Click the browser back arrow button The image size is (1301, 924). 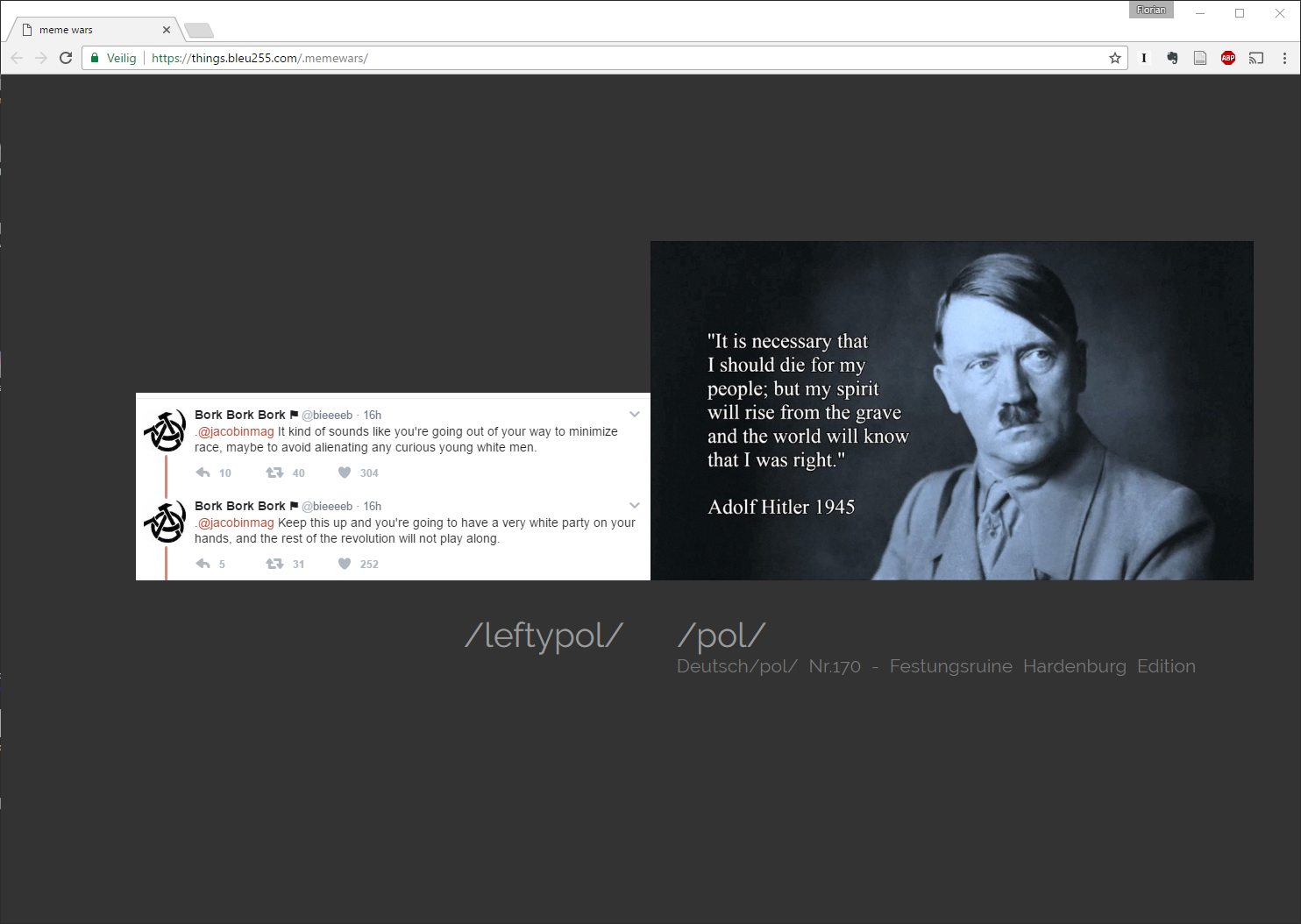pyautogui.click(x=17, y=58)
